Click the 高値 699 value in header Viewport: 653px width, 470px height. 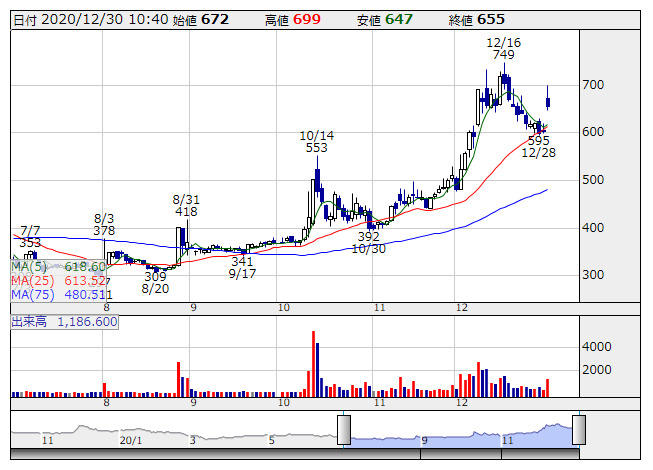[307, 19]
